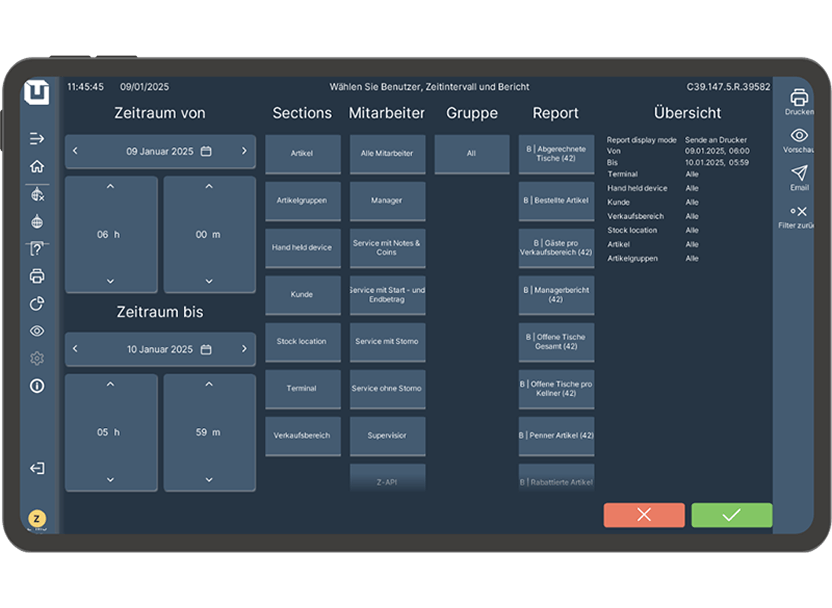The width and height of the screenshot is (832, 608).
Task: Reset filters with the Filter zurücksetzen icon
Action: point(799,212)
